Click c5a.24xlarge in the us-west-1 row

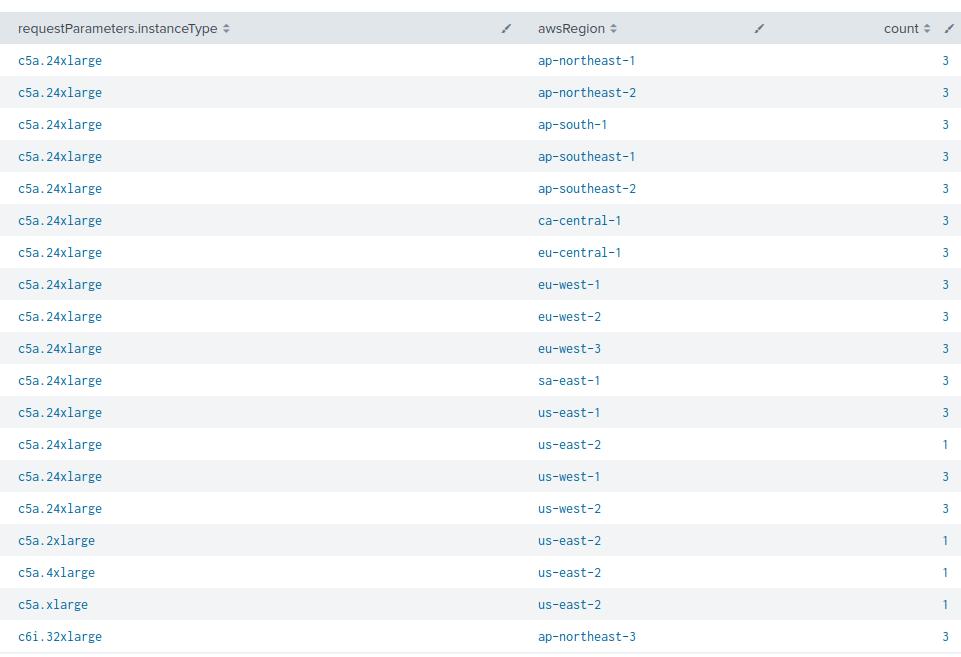point(60,477)
